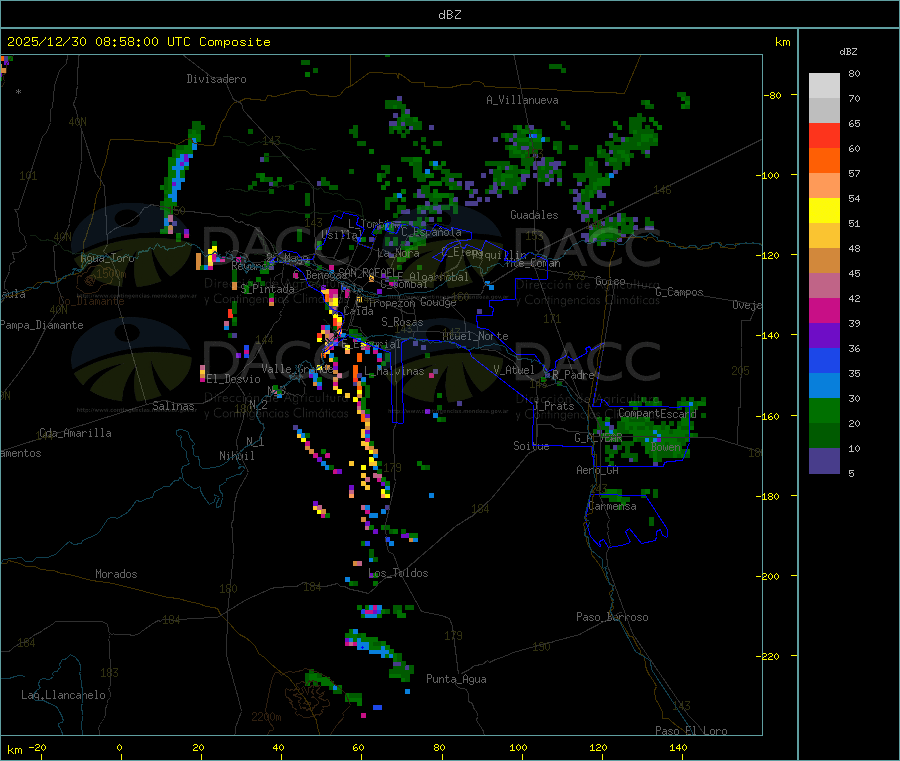Click the R_Padre location label
Screen dimensions: 900x761
point(573,375)
